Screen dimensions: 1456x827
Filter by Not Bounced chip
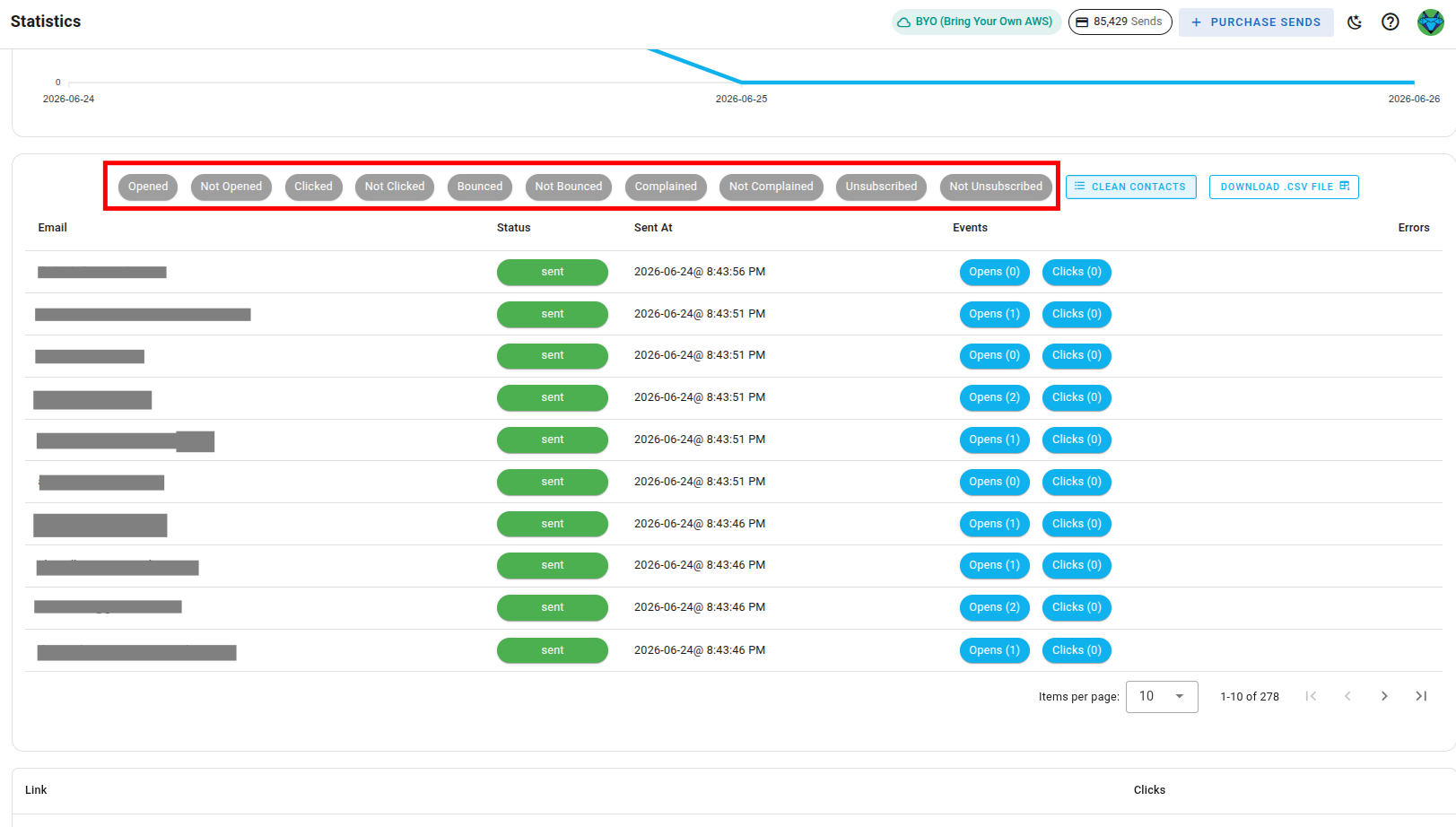pyautogui.click(x=569, y=187)
